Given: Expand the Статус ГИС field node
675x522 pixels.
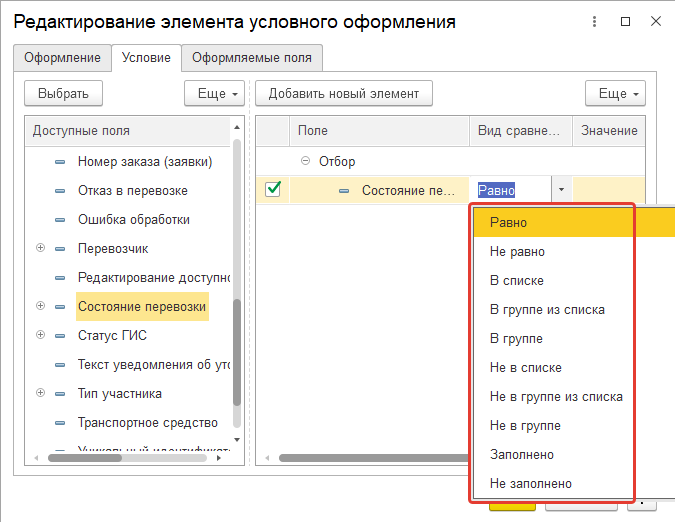Looking at the screenshot, I should tap(40, 335).
